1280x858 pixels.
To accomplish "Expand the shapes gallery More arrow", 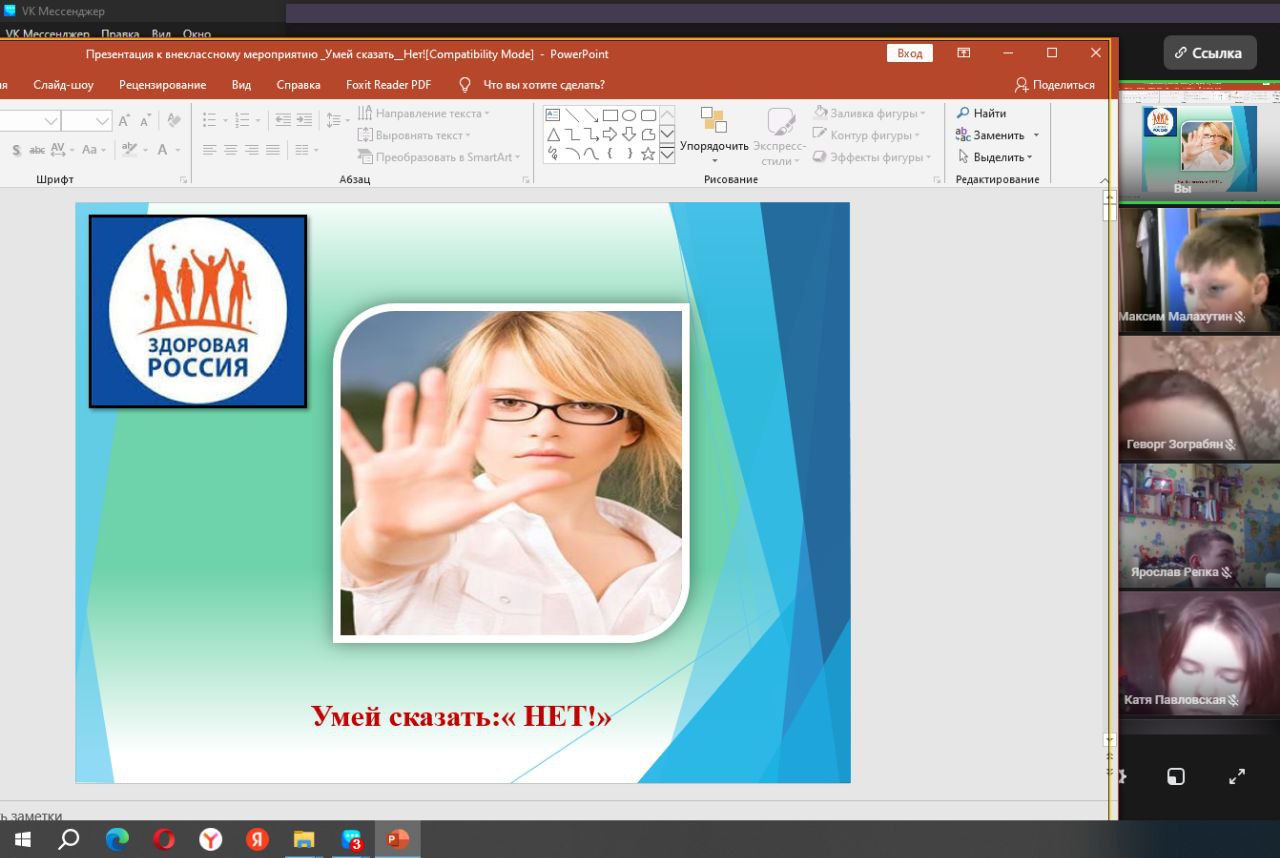I will pyautogui.click(x=667, y=154).
